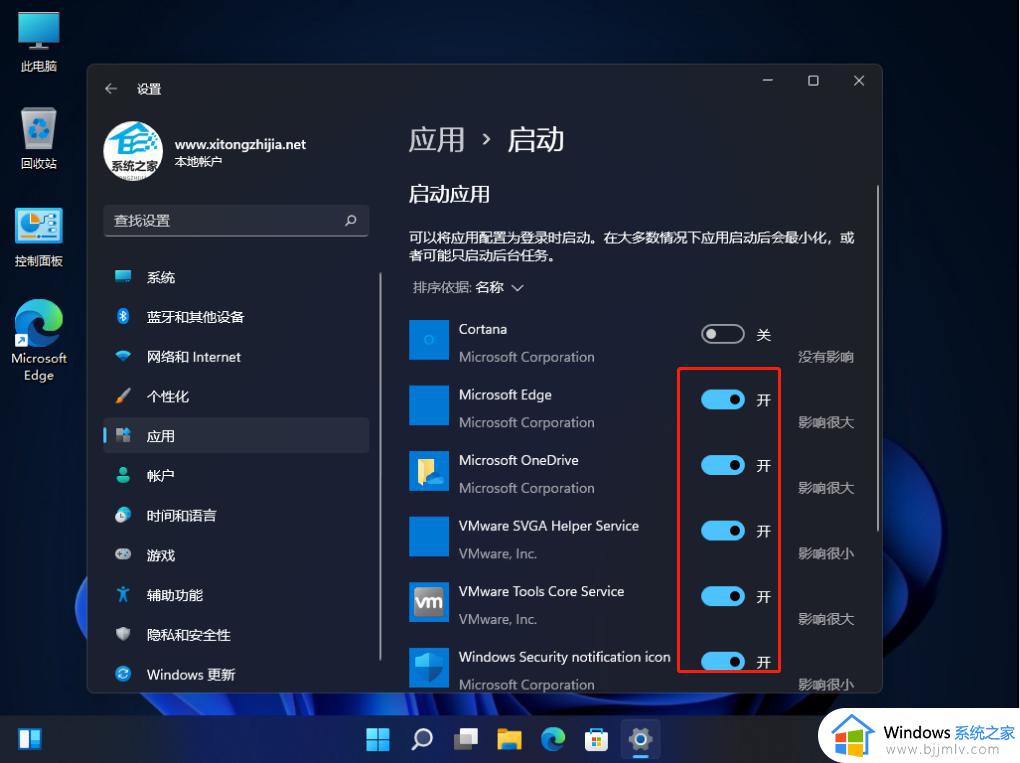Open 时间和语言 settings
The width and height of the screenshot is (1020, 763).
pos(236,515)
